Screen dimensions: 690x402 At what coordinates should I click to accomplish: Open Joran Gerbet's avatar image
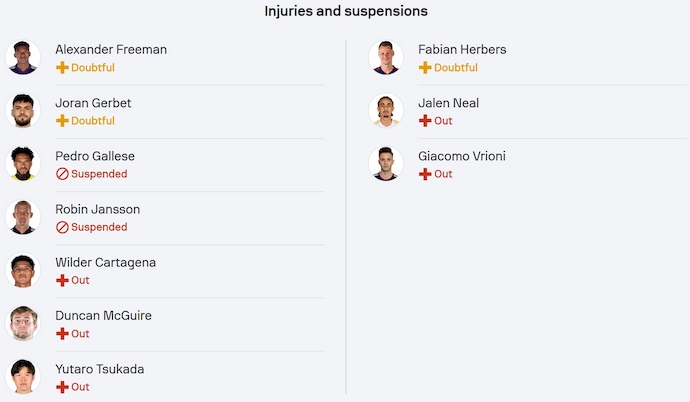(22, 110)
